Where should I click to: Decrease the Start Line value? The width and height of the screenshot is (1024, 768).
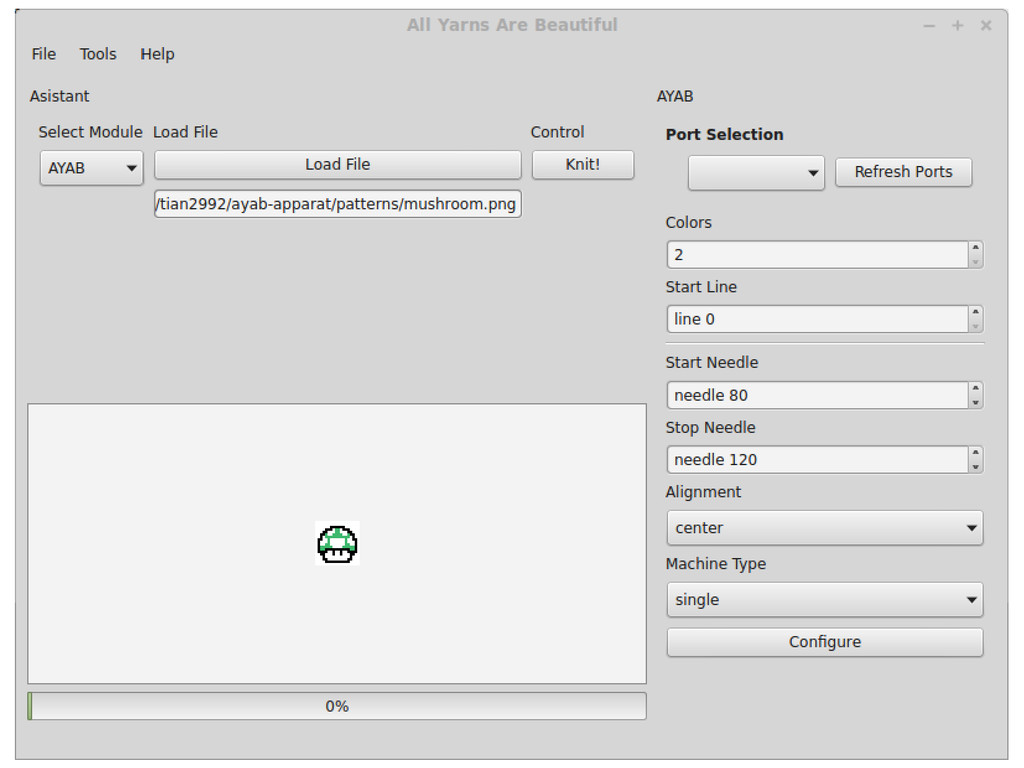click(x=975, y=326)
